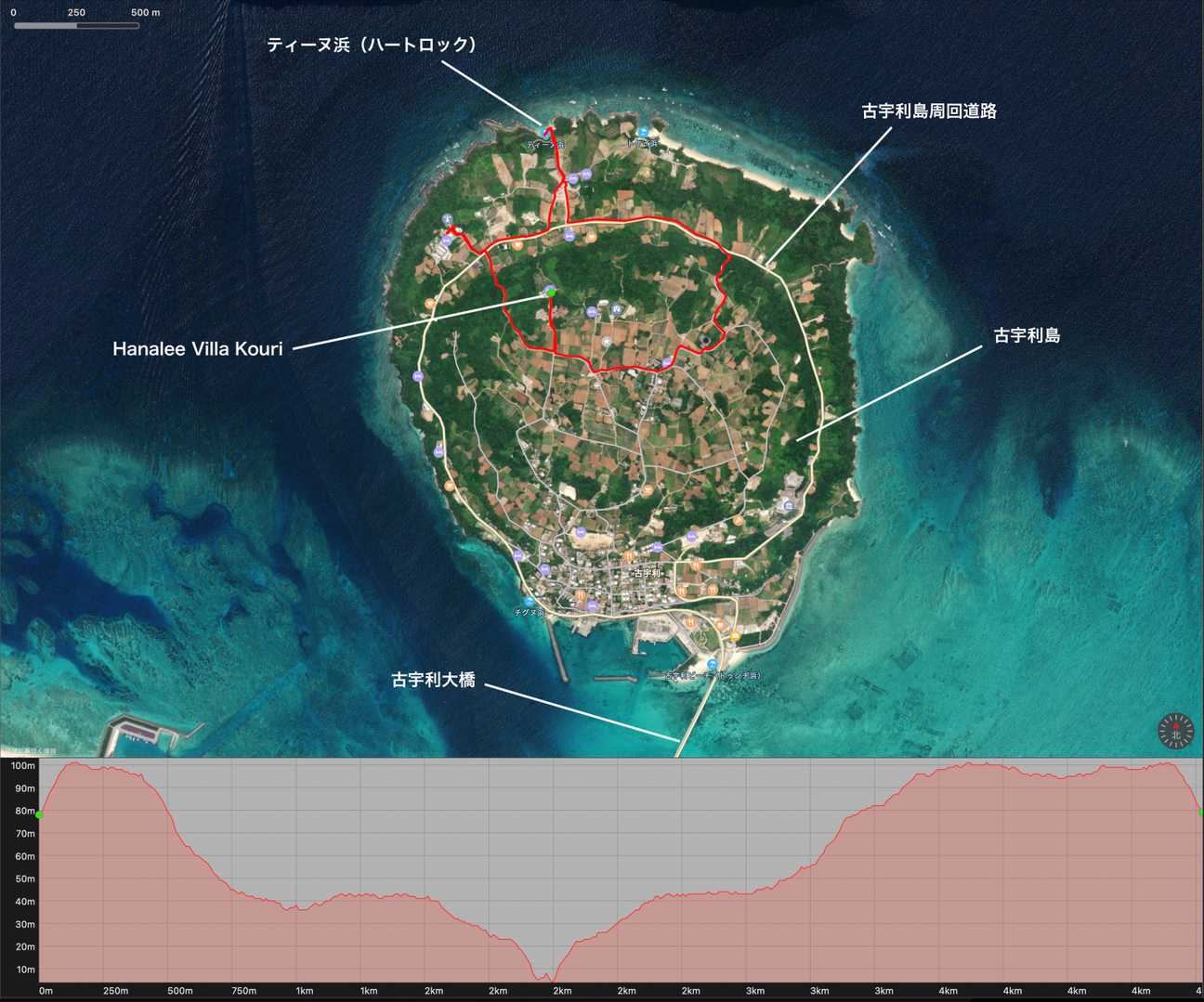The width and height of the screenshot is (1204, 1002).
Task: Select the ティーヌ浜 beach marker icon
Action: [x=547, y=133]
